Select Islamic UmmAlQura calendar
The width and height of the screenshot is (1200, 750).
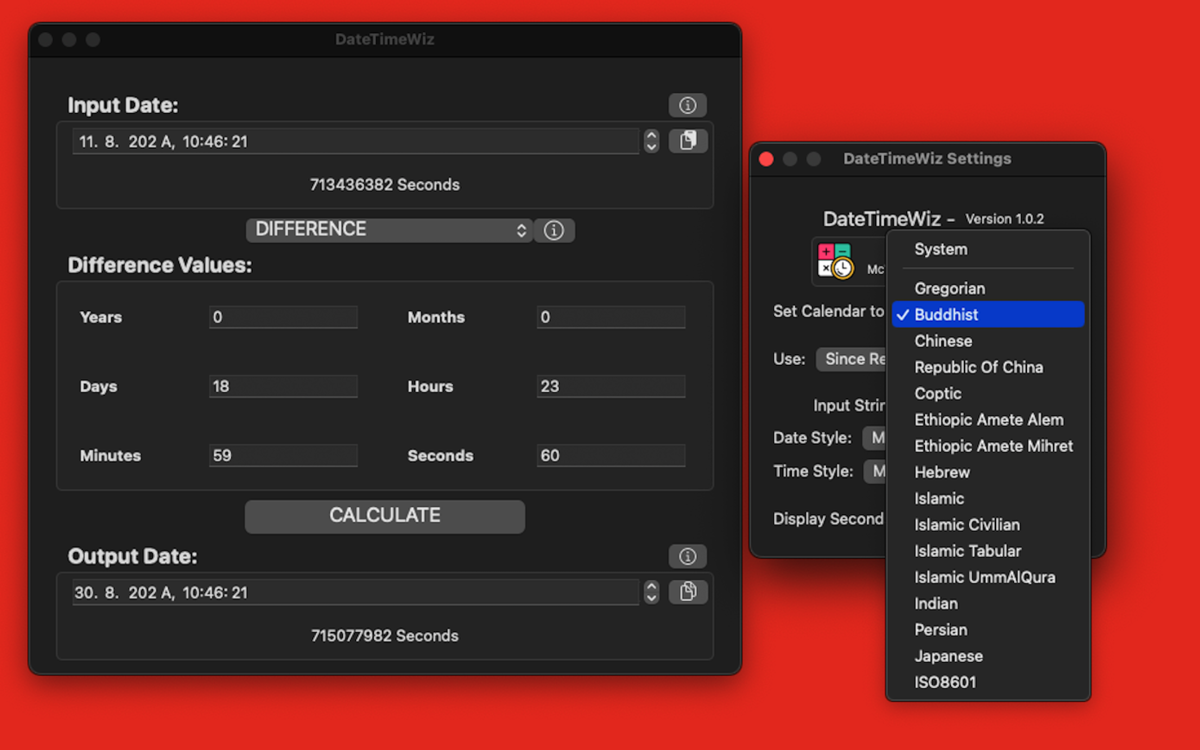coord(988,577)
